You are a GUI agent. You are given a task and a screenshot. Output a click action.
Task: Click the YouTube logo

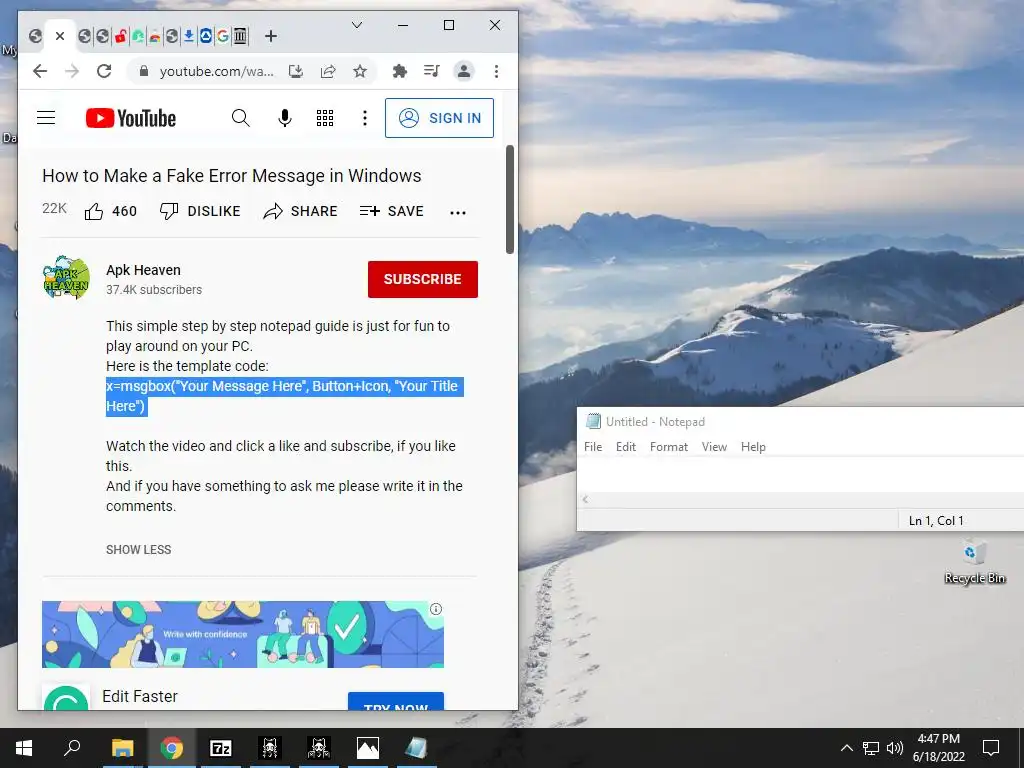click(131, 118)
